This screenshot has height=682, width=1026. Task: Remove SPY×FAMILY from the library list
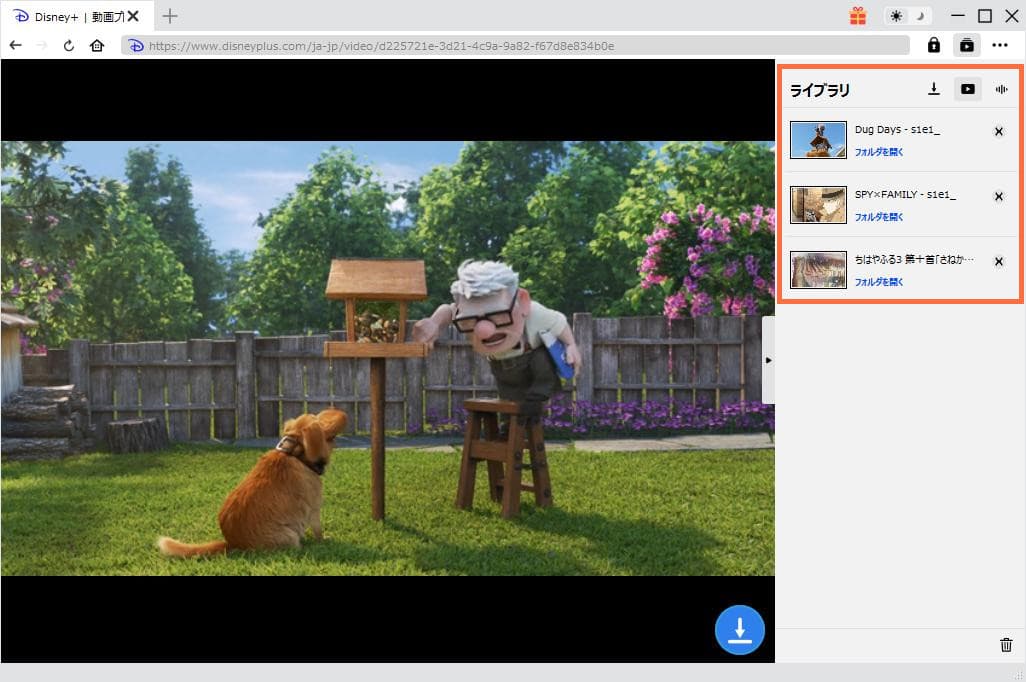tap(998, 197)
